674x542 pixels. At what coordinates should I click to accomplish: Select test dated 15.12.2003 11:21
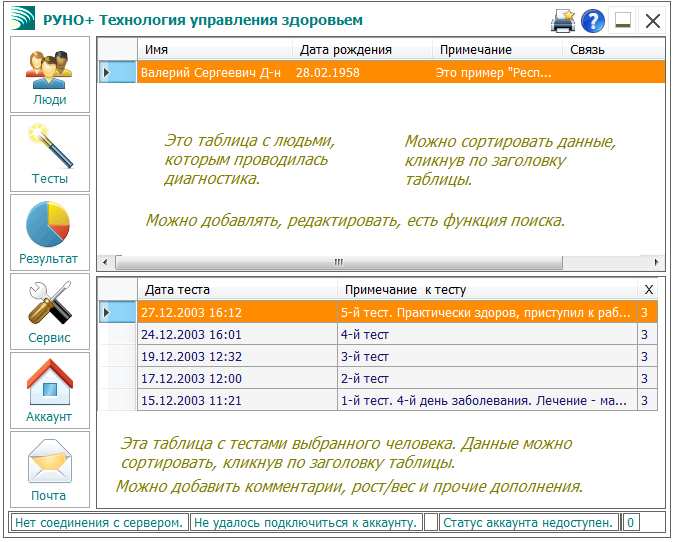238,400
